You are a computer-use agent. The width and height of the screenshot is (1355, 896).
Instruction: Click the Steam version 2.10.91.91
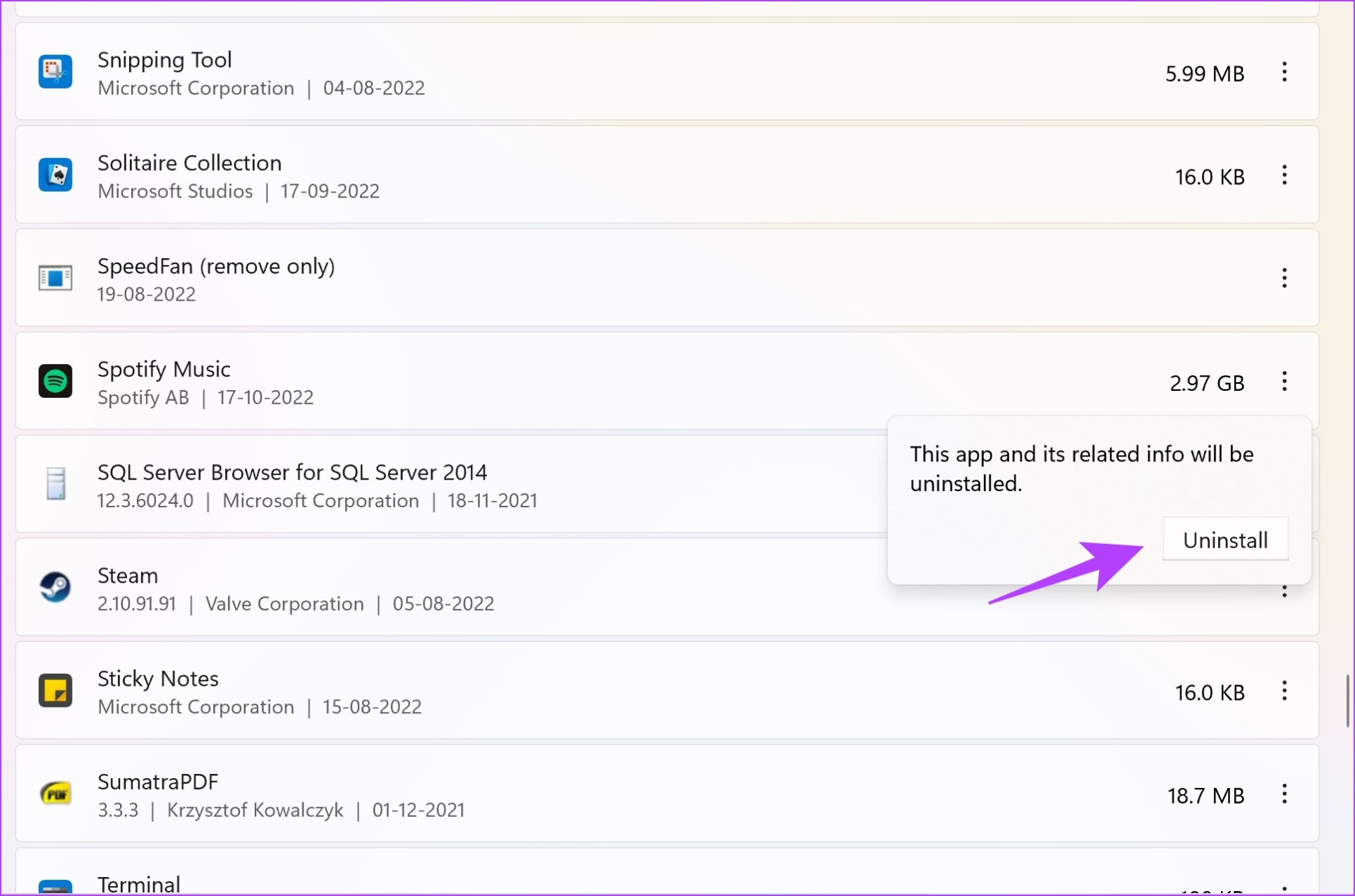137,604
